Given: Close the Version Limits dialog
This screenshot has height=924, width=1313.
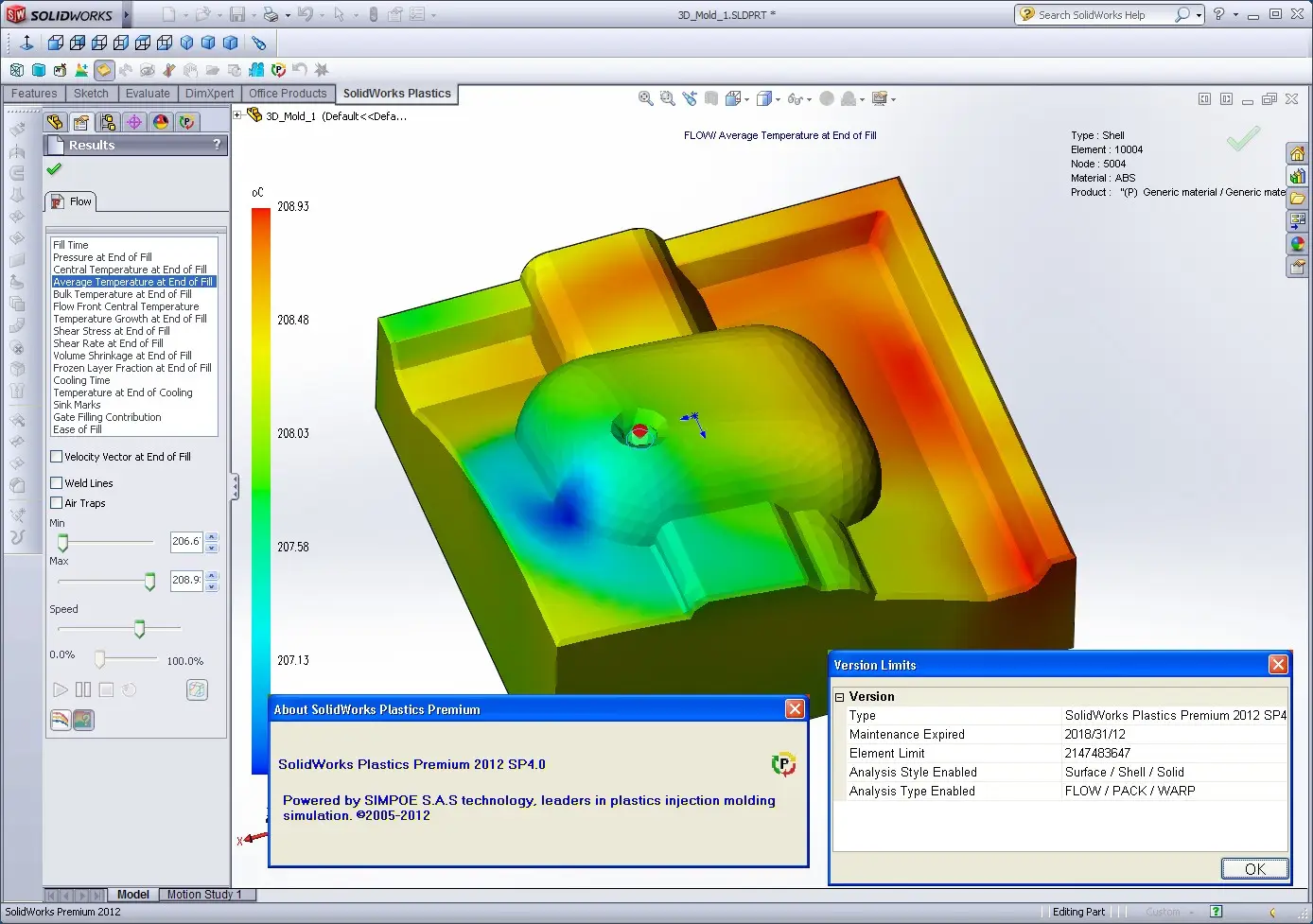Looking at the screenshot, I should click(x=1278, y=664).
